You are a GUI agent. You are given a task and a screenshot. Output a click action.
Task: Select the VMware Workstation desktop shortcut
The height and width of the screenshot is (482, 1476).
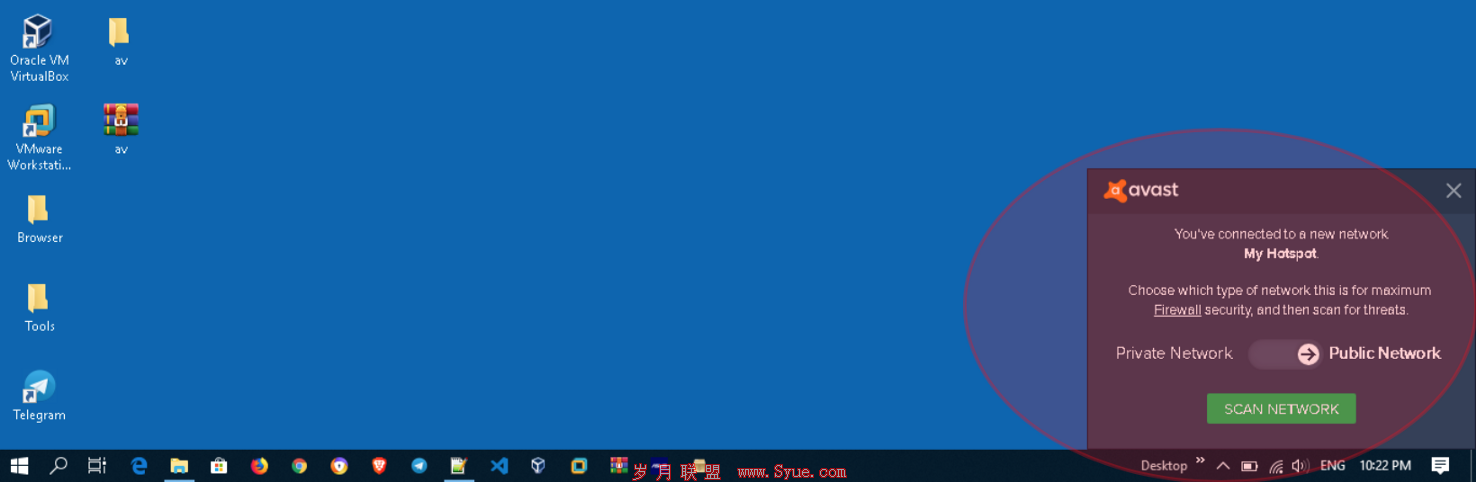(39, 138)
